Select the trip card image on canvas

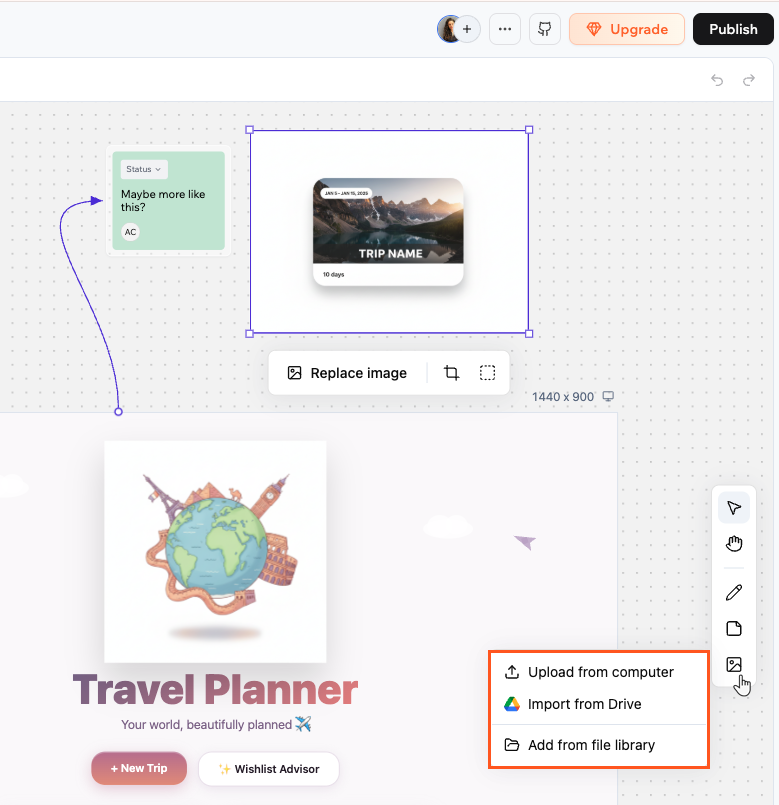(388, 231)
